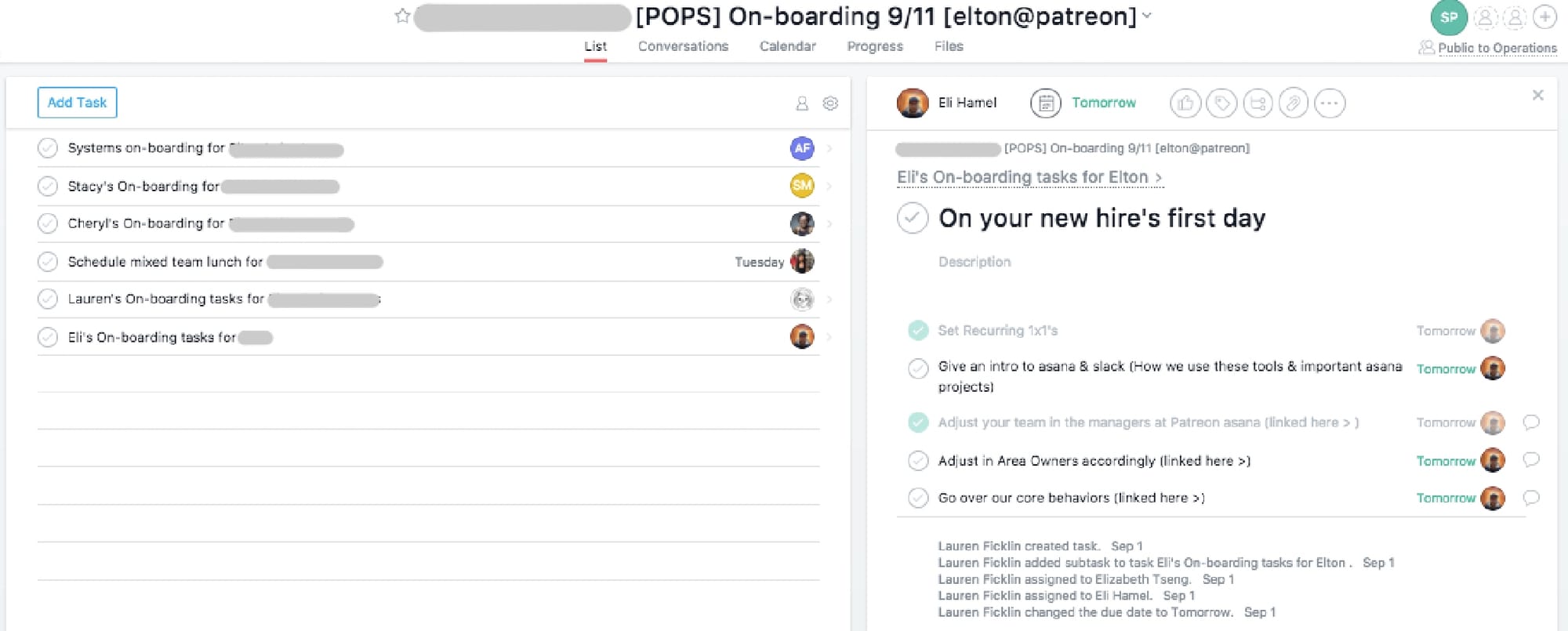Open the project title dropdown arrow

pos(1148,16)
